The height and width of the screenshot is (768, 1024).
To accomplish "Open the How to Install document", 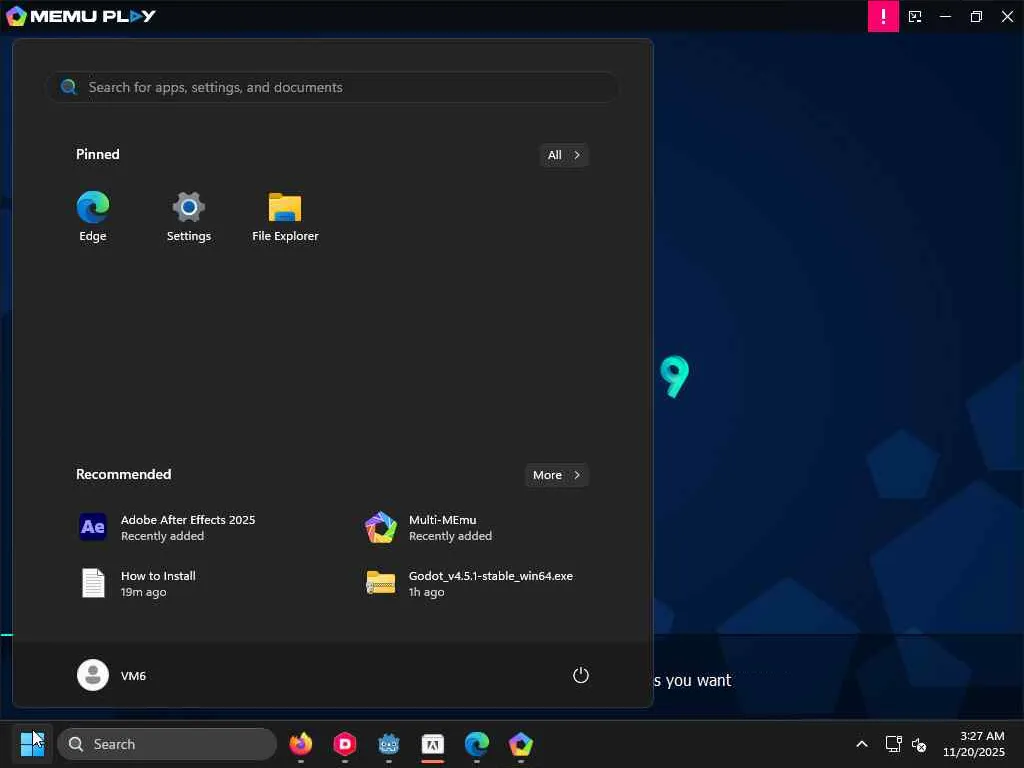I will (x=138, y=583).
